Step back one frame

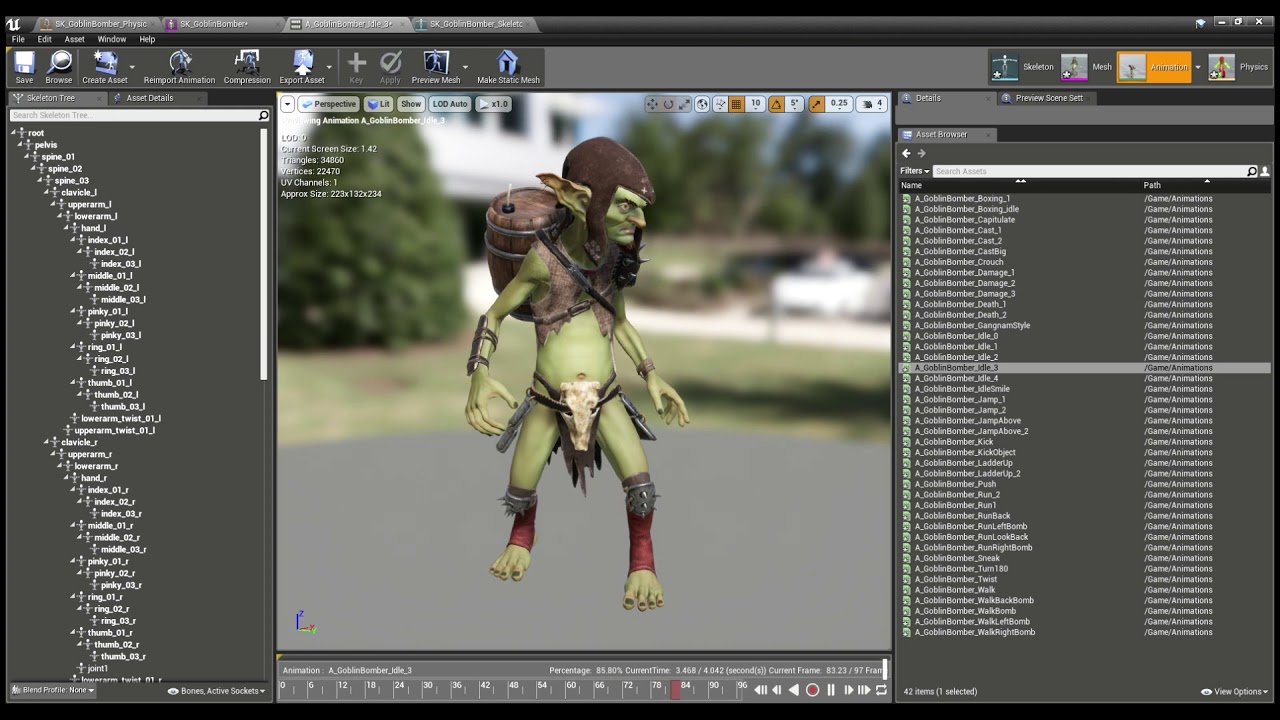pos(777,690)
